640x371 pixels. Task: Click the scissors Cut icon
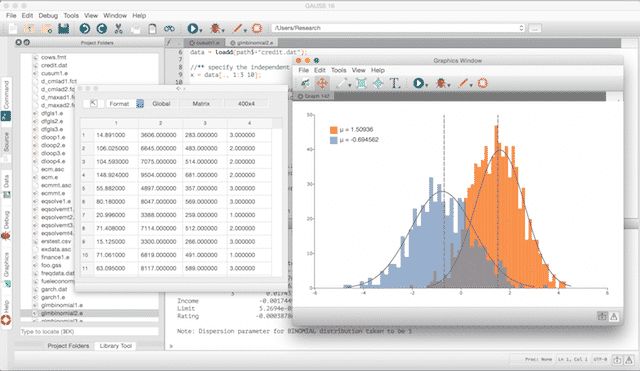coord(118,28)
